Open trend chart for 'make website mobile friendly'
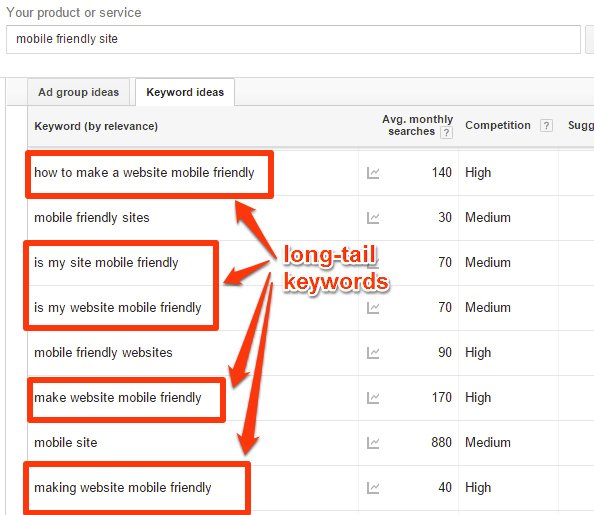The width and height of the screenshot is (594, 515). [373, 398]
